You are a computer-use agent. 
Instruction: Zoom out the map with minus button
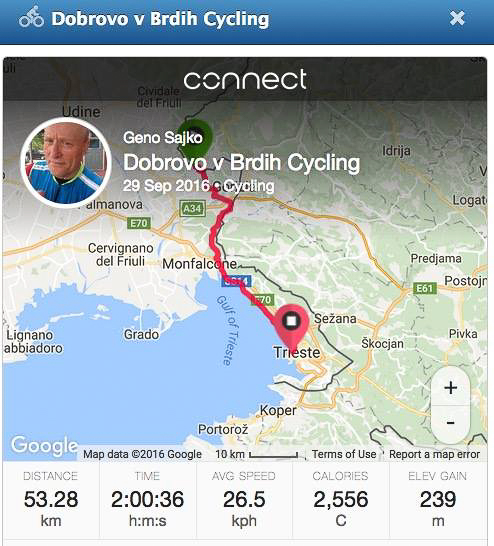[x=450, y=422]
